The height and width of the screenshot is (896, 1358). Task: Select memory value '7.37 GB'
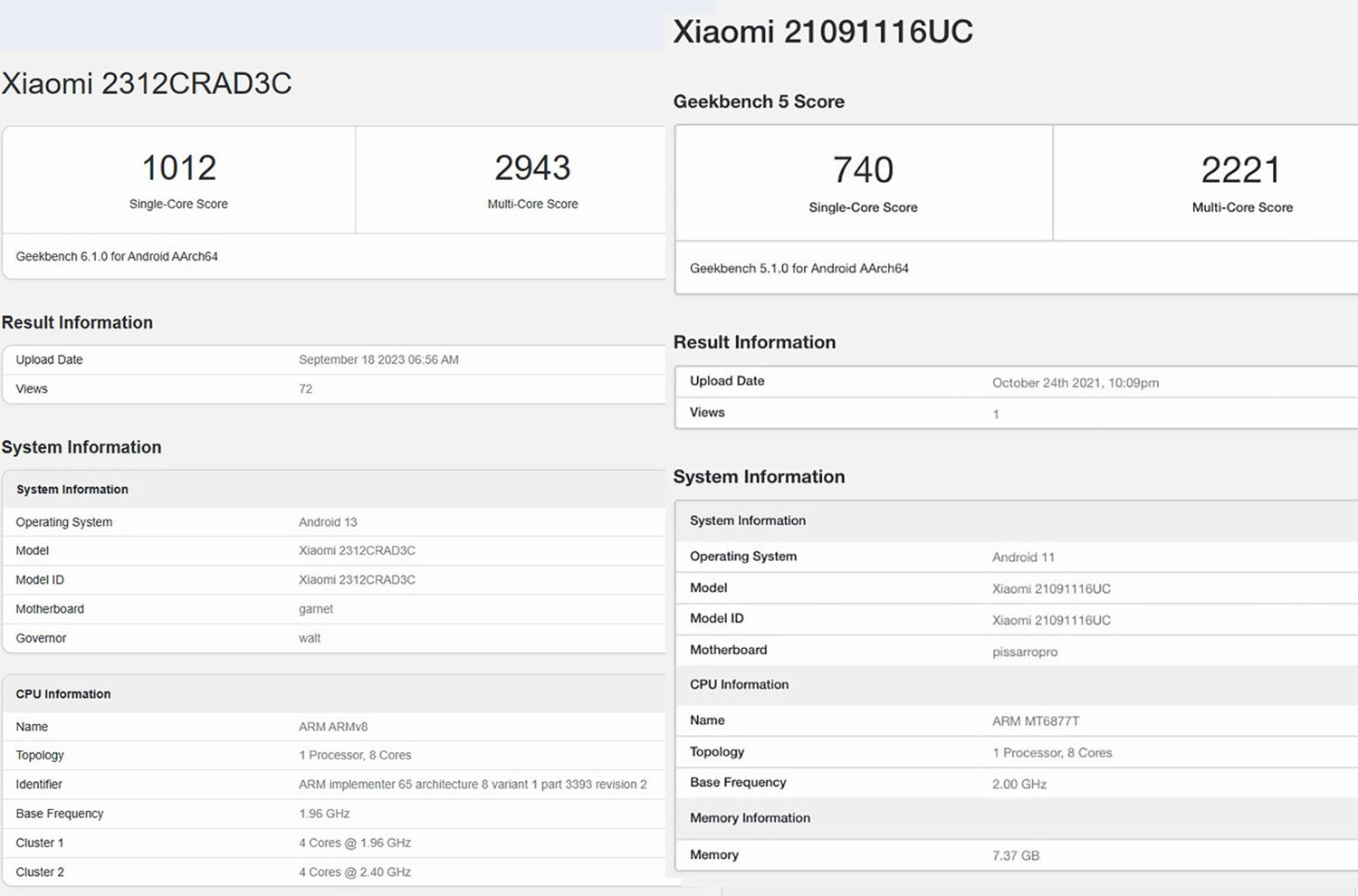(x=1016, y=855)
